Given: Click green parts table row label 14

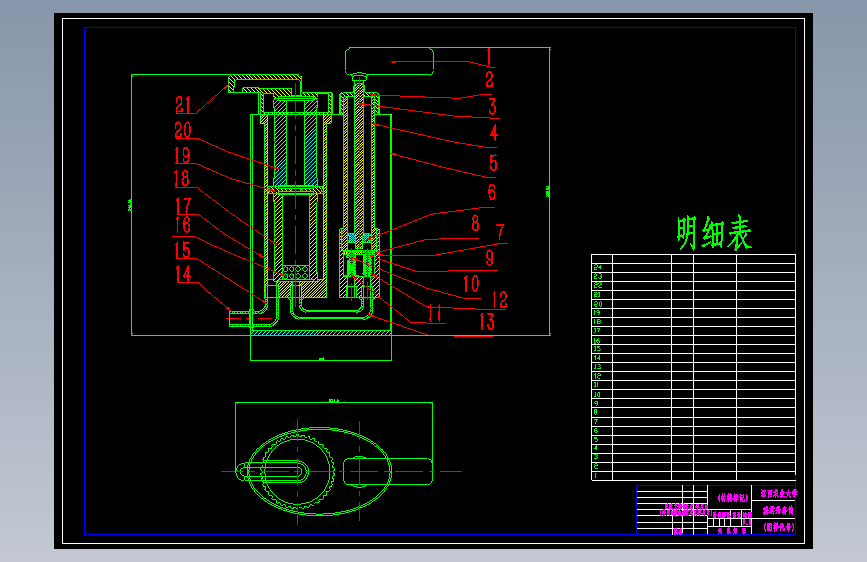Looking at the screenshot, I should click(x=597, y=358).
